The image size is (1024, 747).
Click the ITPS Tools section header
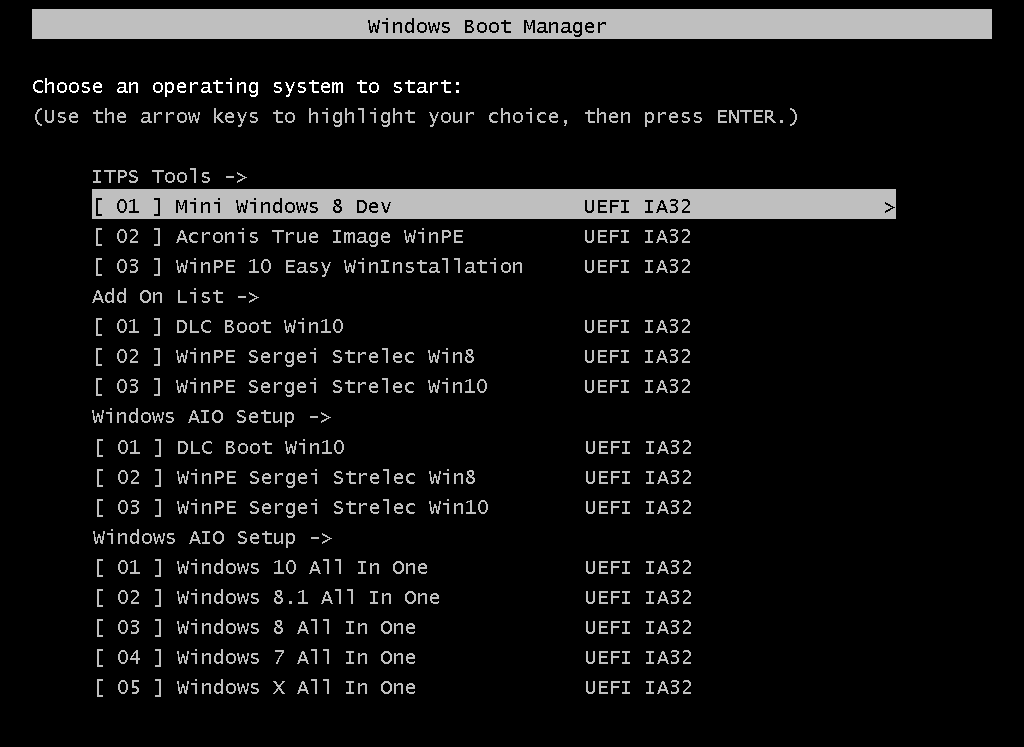click(170, 176)
